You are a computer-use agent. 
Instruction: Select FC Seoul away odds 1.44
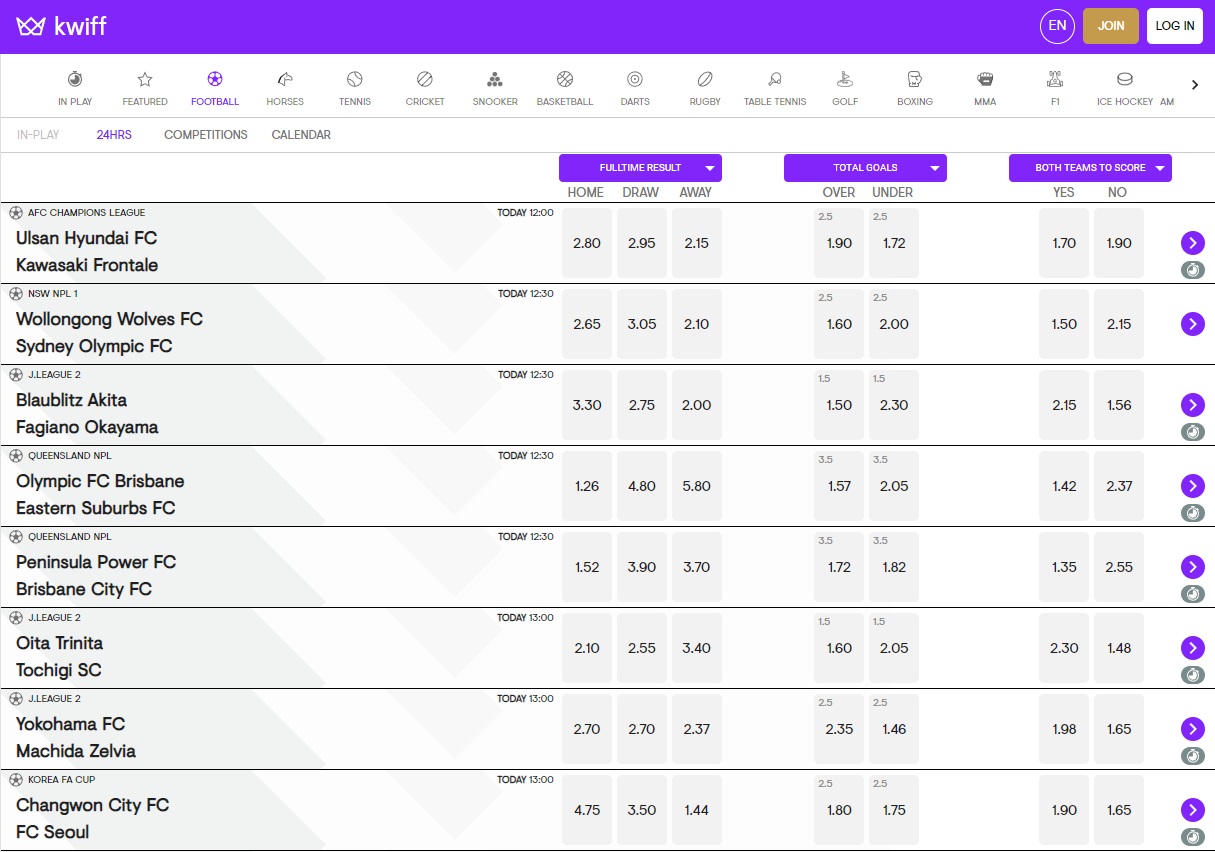pyautogui.click(x=697, y=810)
